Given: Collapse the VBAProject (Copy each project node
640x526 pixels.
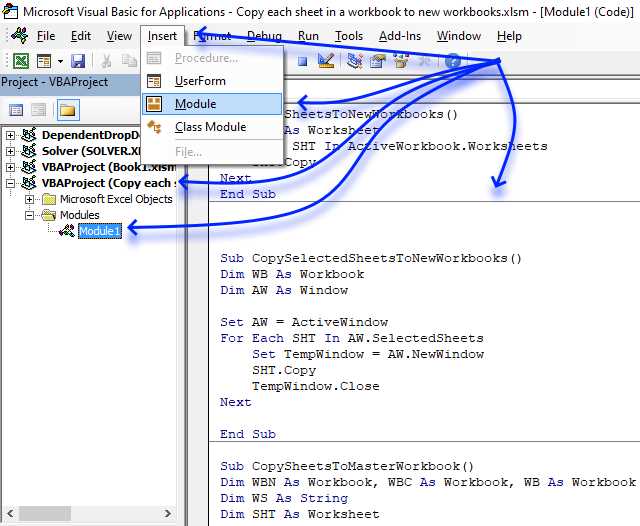Looking at the screenshot, I should tap(11, 183).
